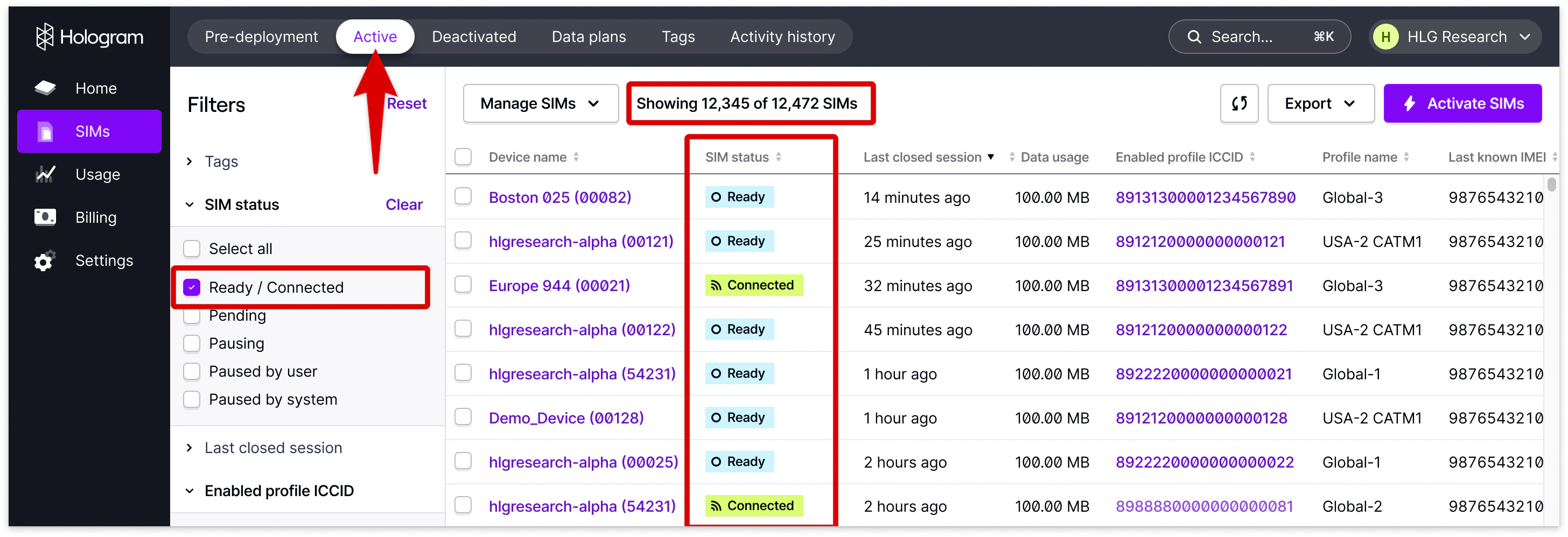
Task: Expand the Tags filter section
Action: (x=190, y=161)
